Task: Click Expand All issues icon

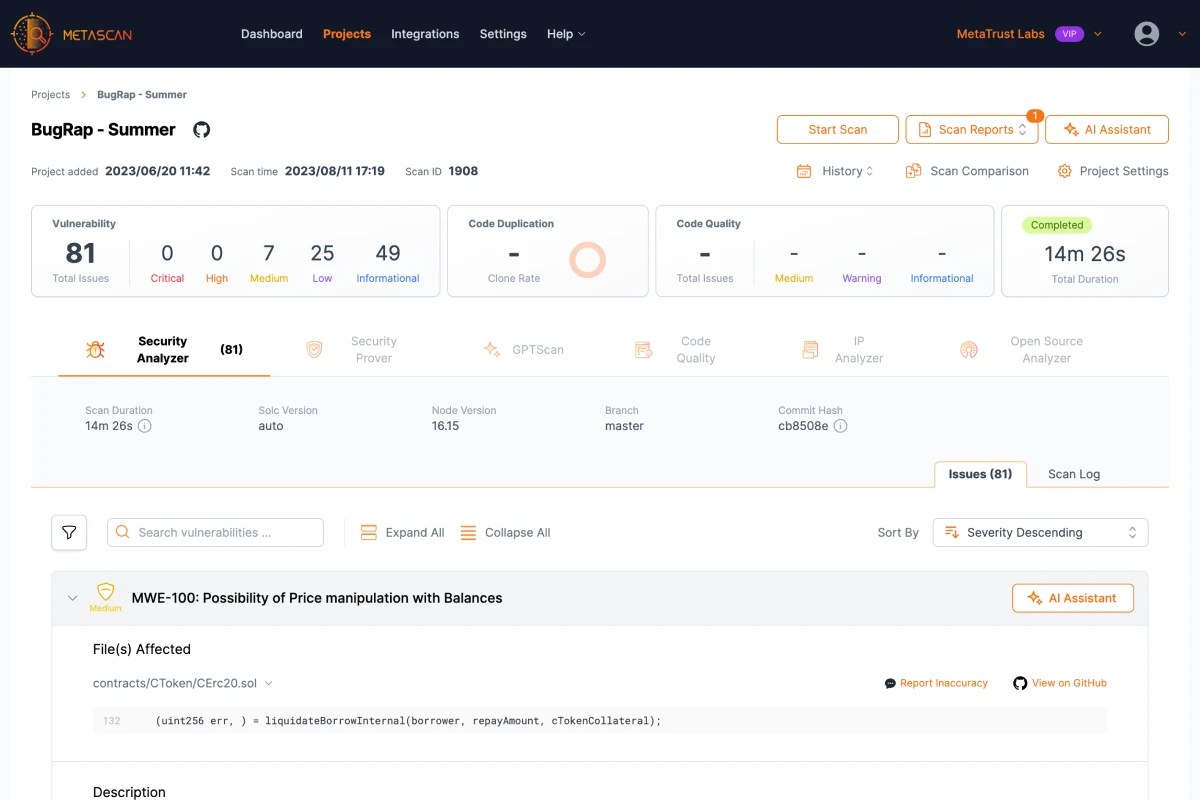Action: pyautogui.click(x=369, y=533)
